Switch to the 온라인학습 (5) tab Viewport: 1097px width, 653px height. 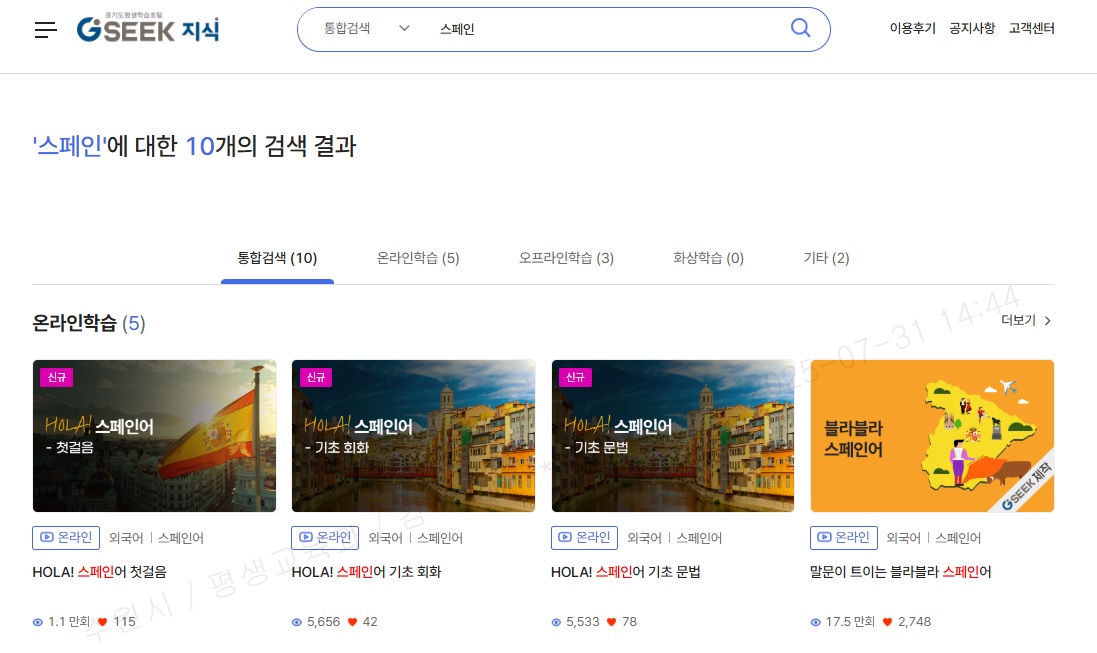[x=418, y=258]
